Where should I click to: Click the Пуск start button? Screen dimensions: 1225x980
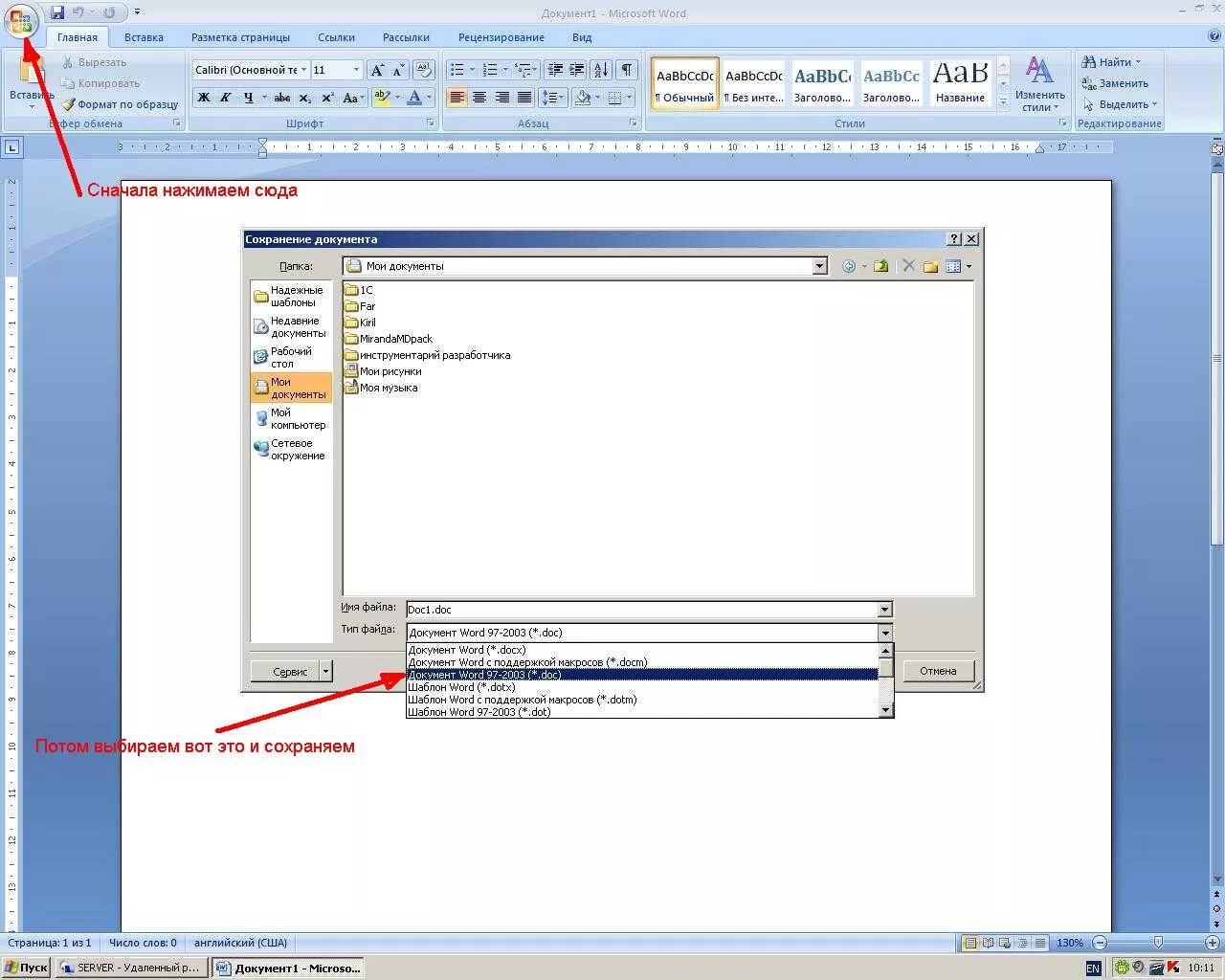[26, 968]
